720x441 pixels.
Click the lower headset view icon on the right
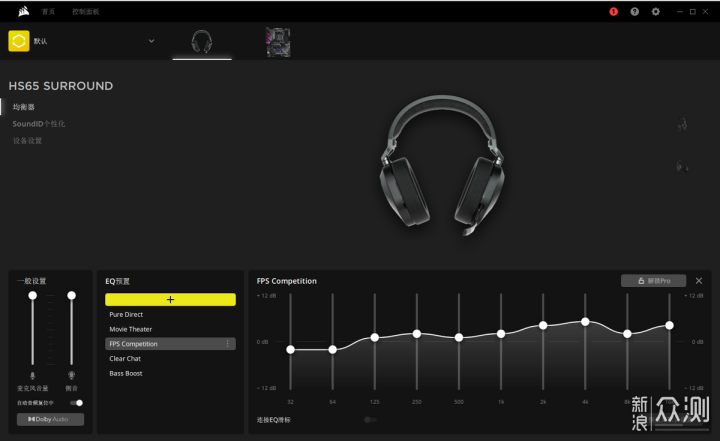[x=682, y=166]
